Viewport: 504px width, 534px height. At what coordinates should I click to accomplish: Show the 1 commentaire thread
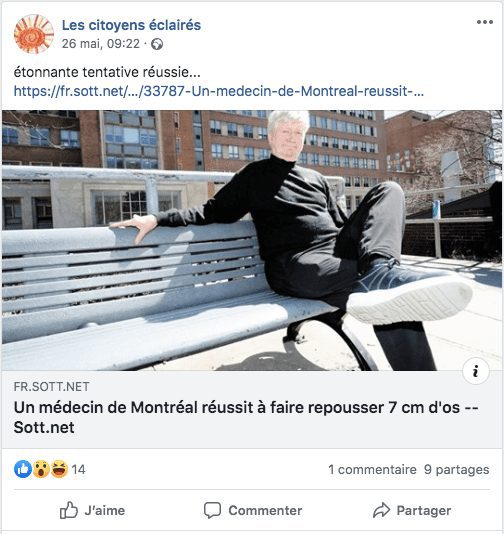pyautogui.click(x=372, y=470)
